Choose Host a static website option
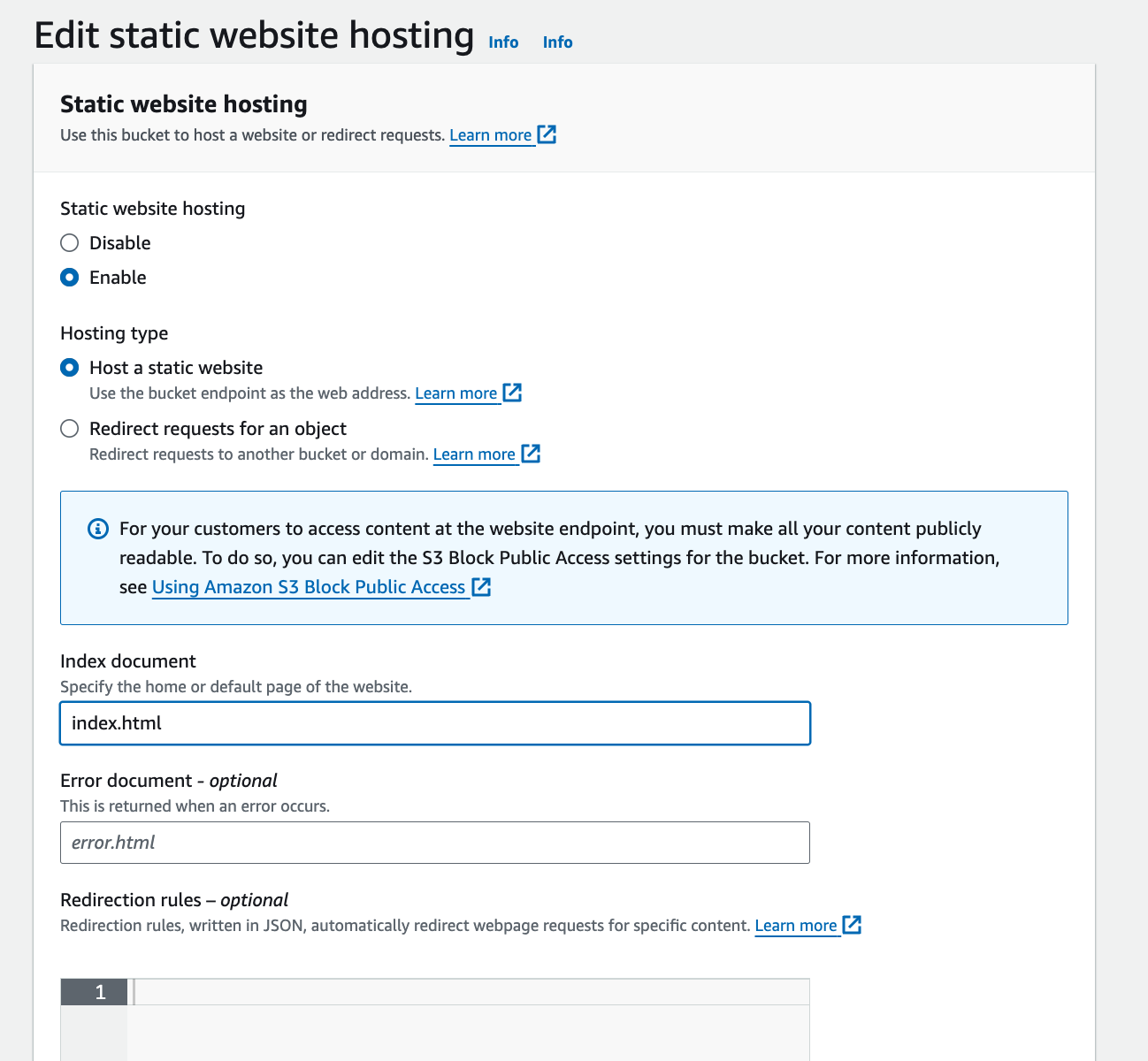 pyautogui.click(x=70, y=368)
